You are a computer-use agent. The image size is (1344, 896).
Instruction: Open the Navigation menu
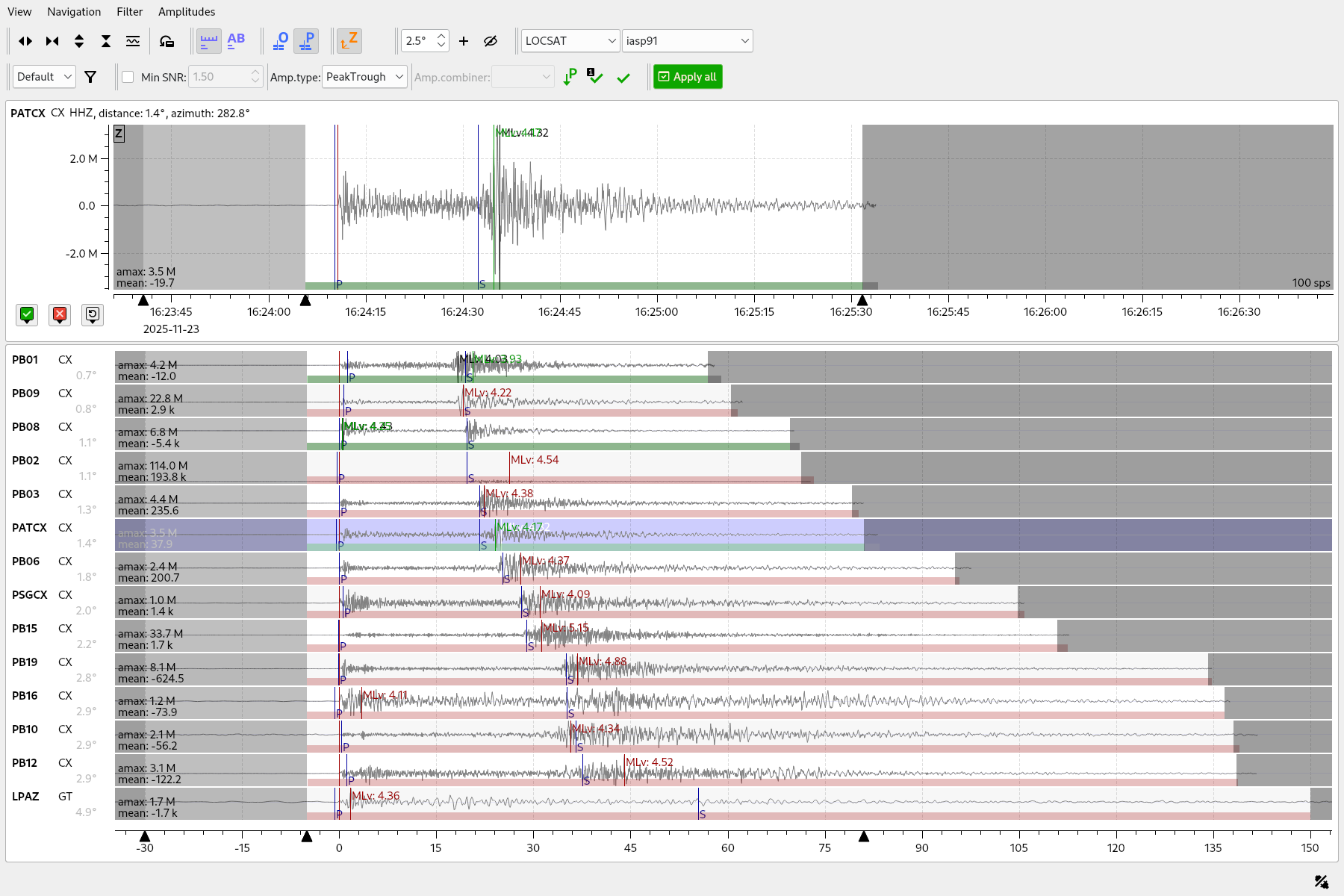(74, 12)
